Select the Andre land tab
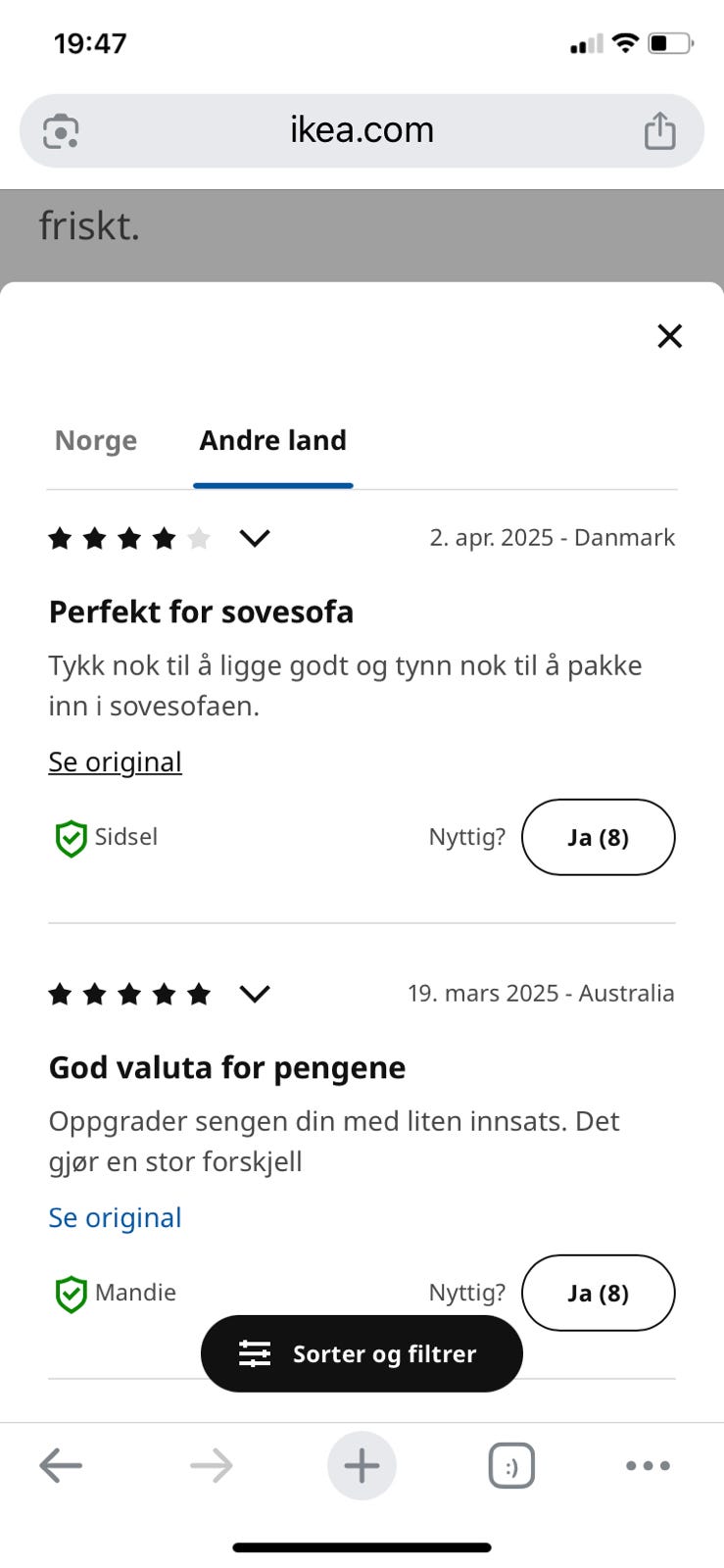724x1568 pixels. point(273,441)
